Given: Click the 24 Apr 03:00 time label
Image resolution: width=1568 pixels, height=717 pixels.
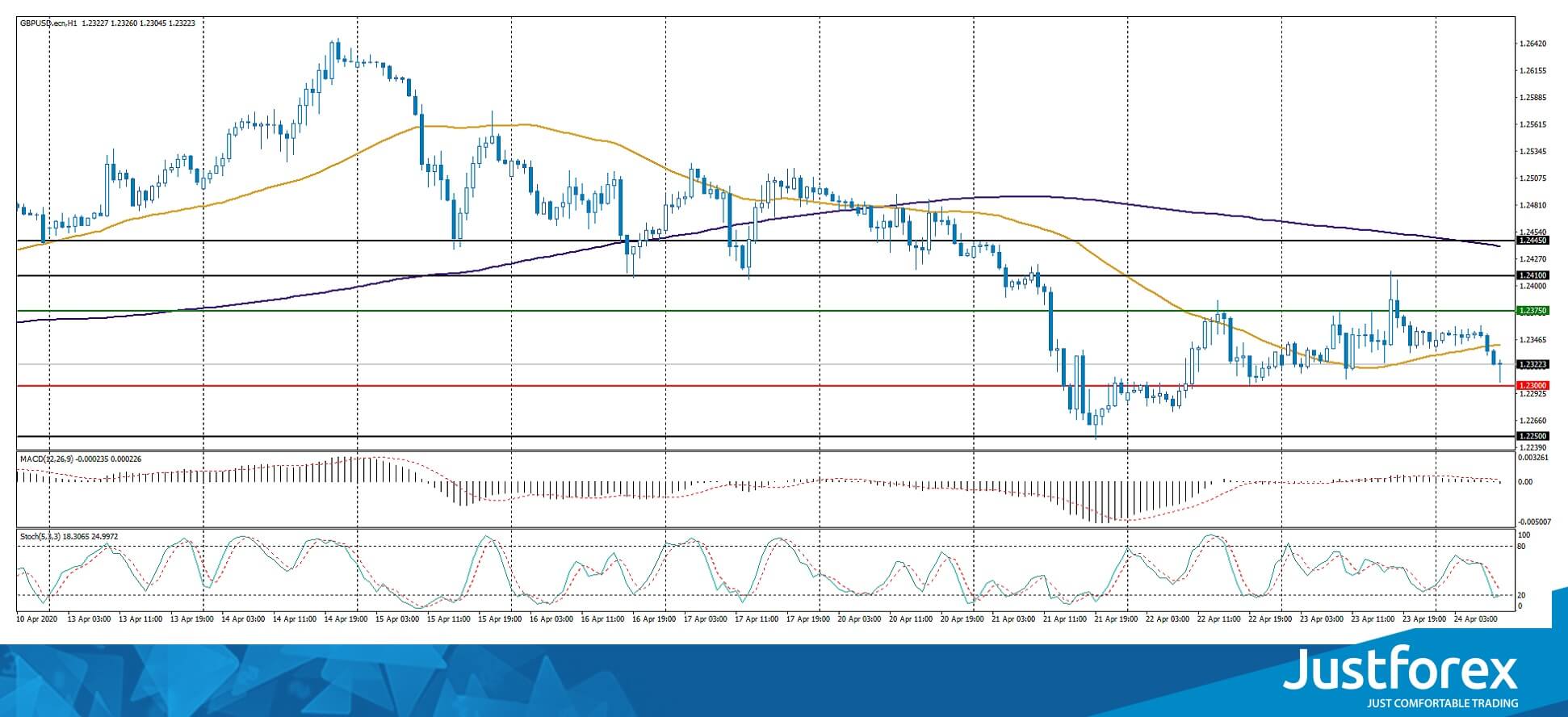Looking at the screenshot, I should (1476, 618).
